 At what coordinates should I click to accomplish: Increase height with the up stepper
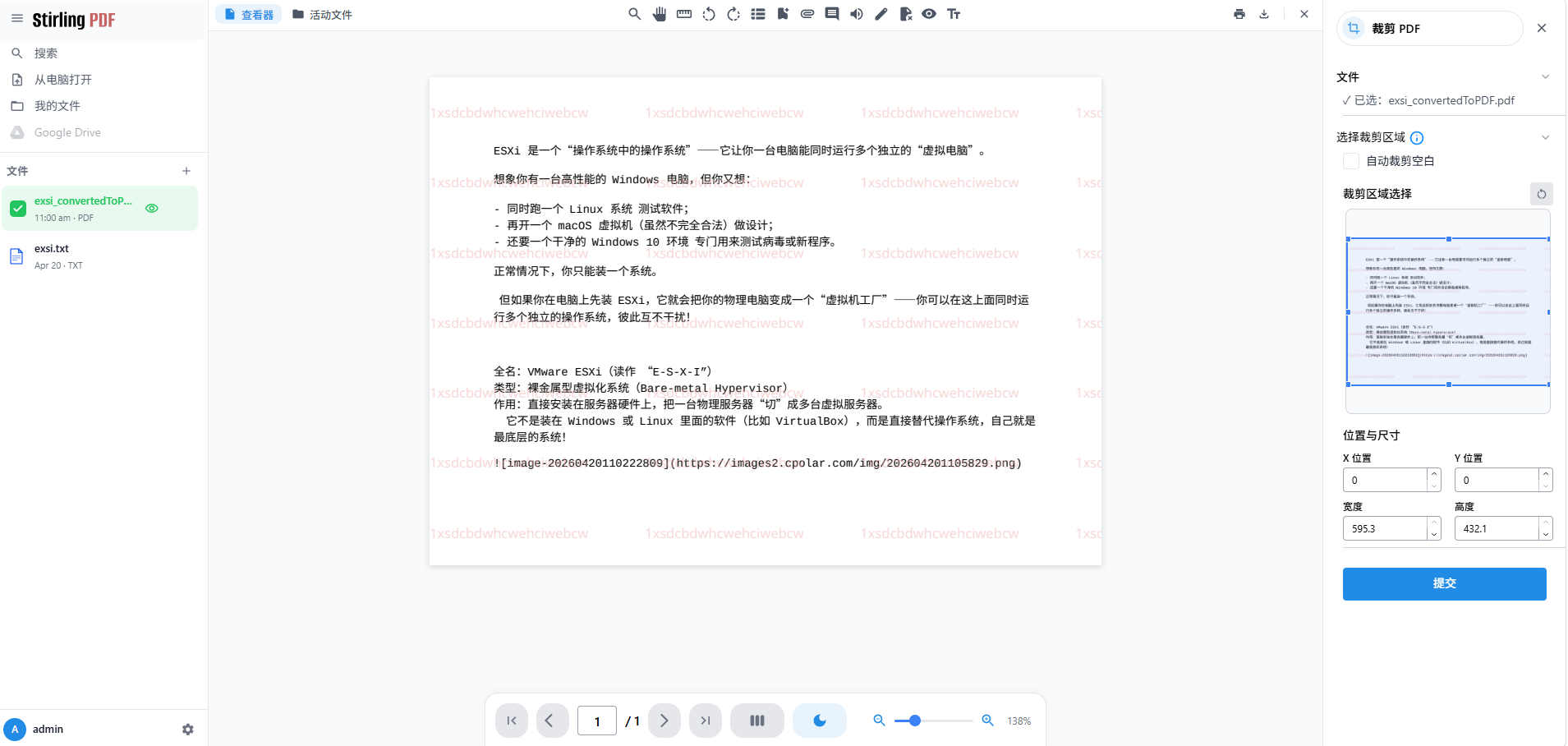click(x=1546, y=523)
